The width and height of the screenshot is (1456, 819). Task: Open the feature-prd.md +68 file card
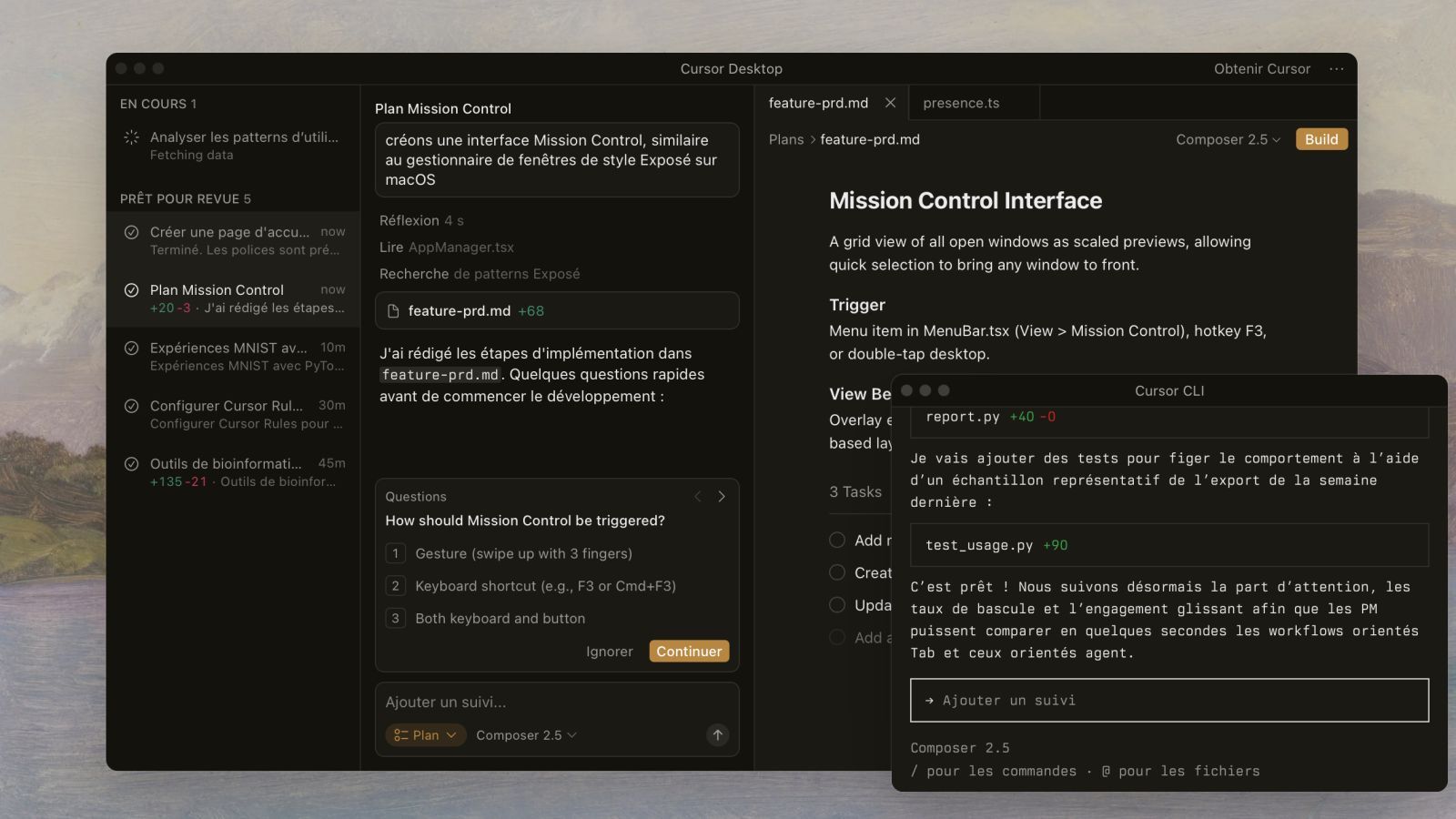point(557,311)
